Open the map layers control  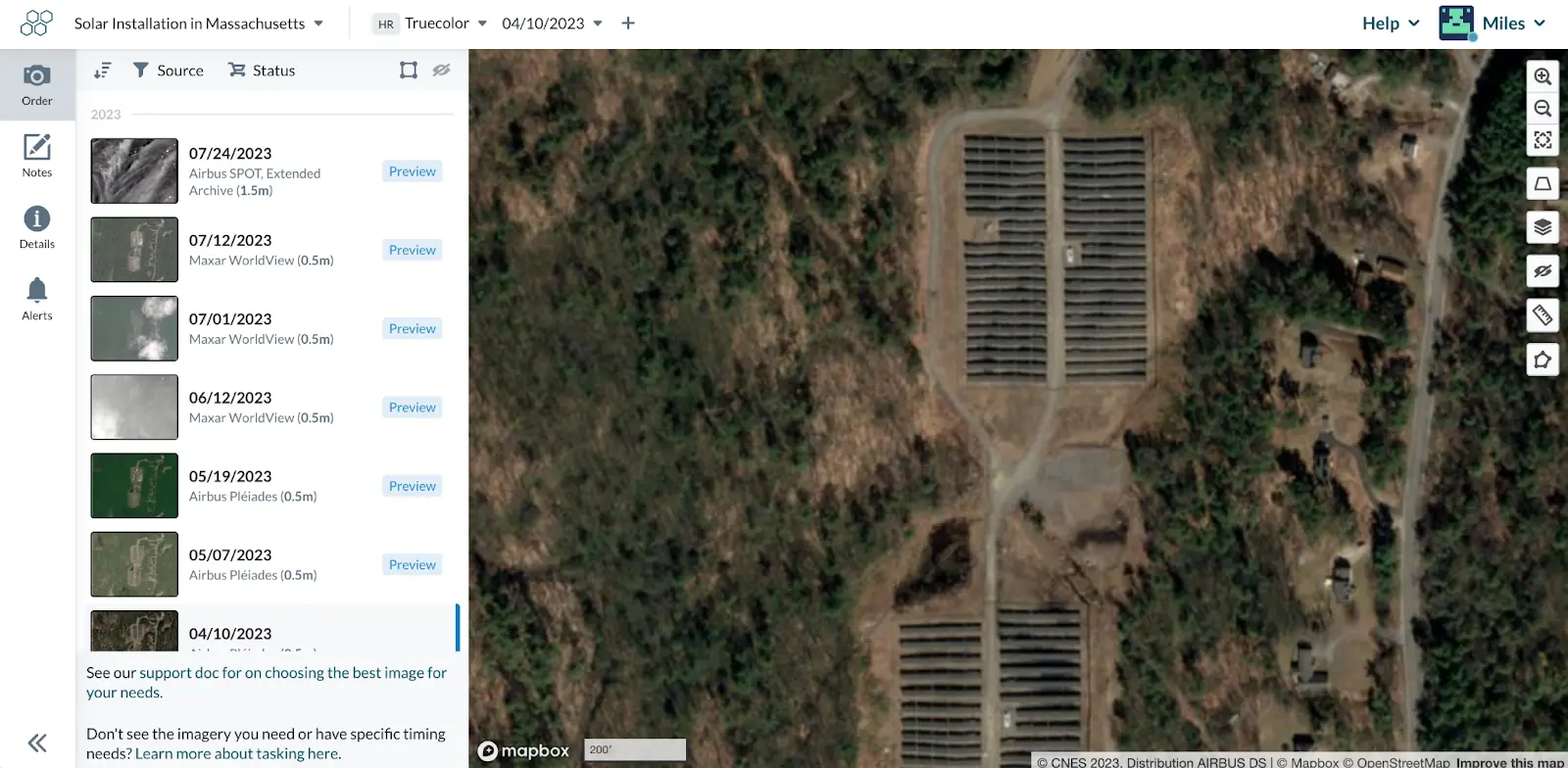pos(1543,227)
